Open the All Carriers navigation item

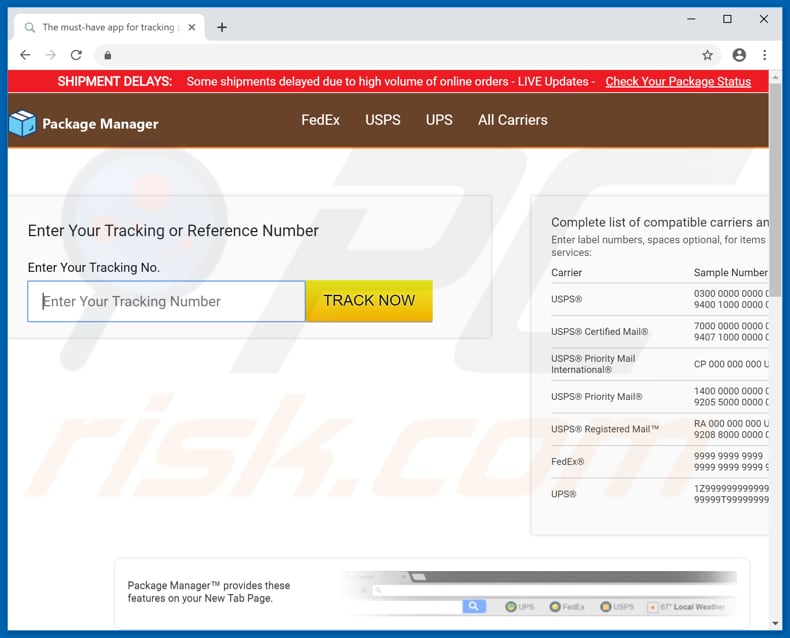pos(512,120)
